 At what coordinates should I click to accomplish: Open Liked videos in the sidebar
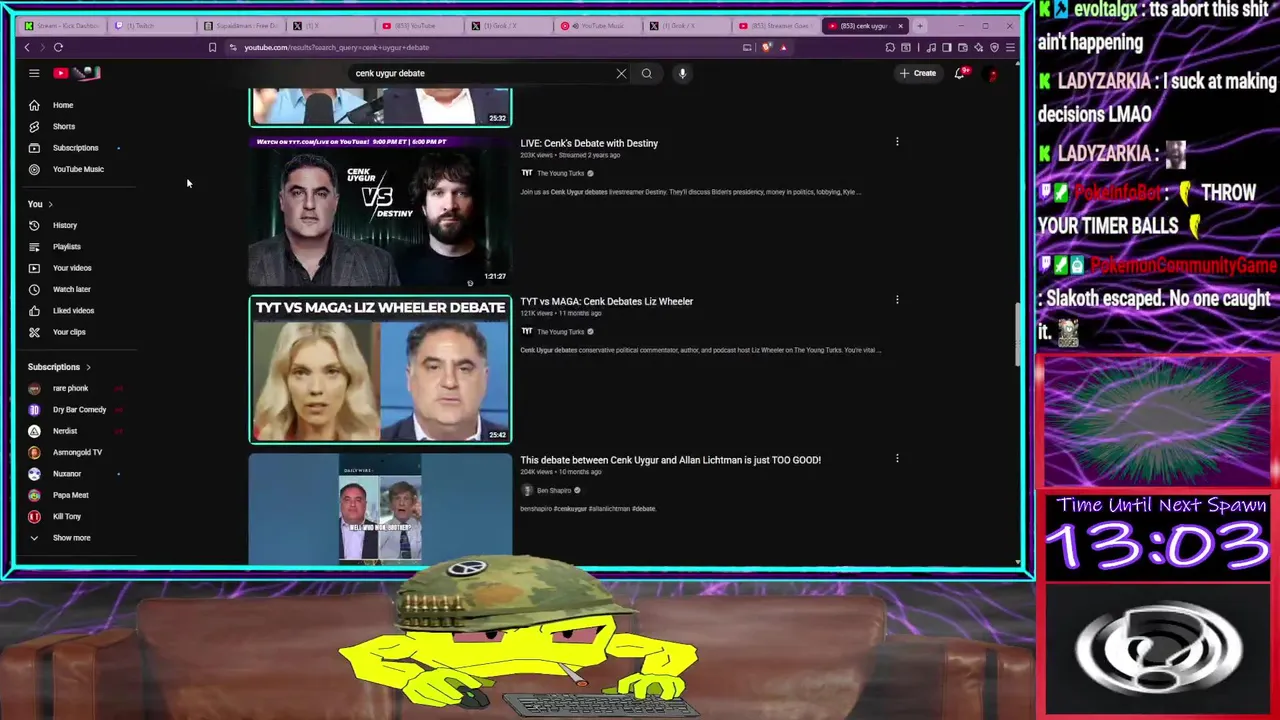[73, 311]
